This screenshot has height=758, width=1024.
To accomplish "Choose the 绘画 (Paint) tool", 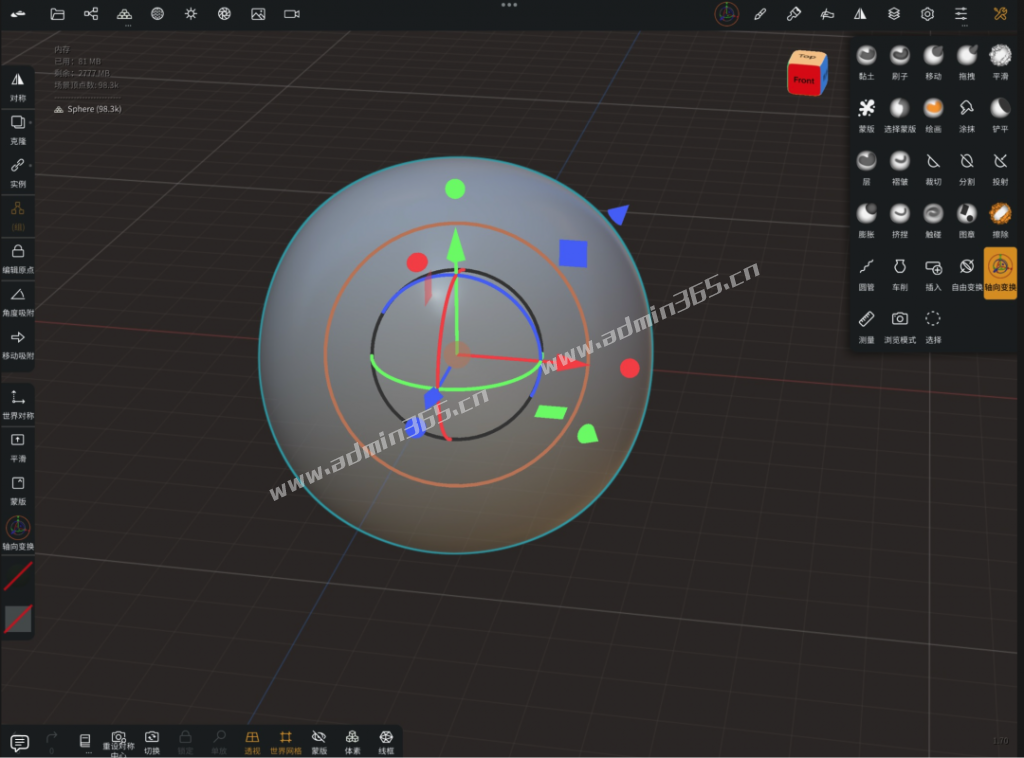I will (x=933, y=115).
